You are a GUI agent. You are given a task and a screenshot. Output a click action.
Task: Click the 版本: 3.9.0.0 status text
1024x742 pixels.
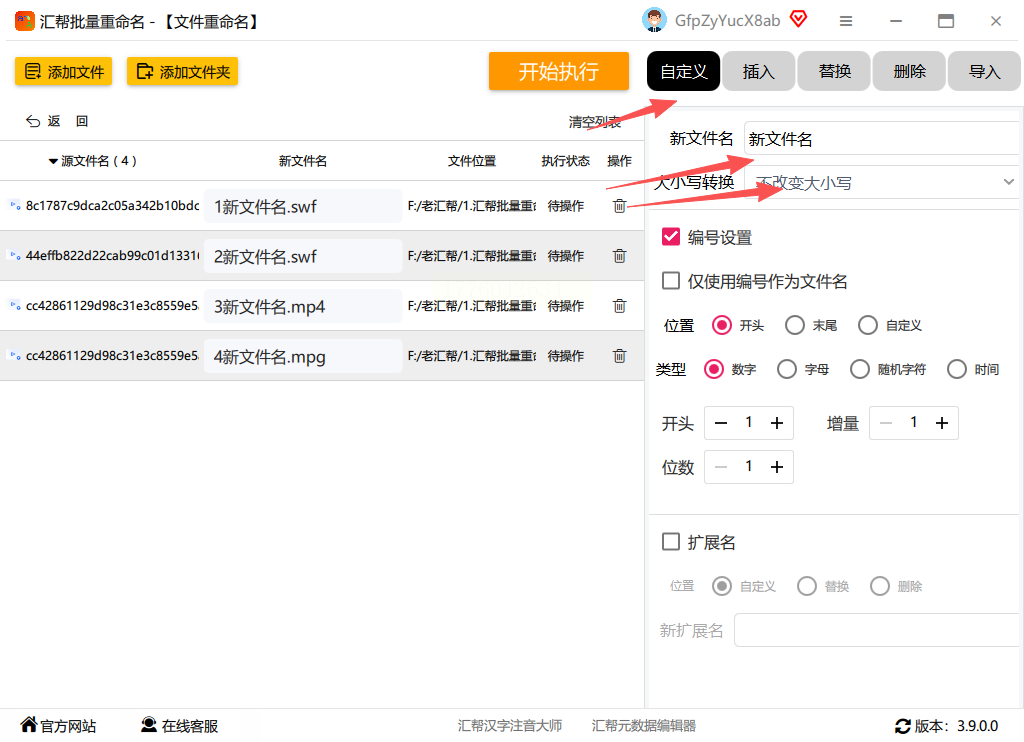tap(955, 726)
